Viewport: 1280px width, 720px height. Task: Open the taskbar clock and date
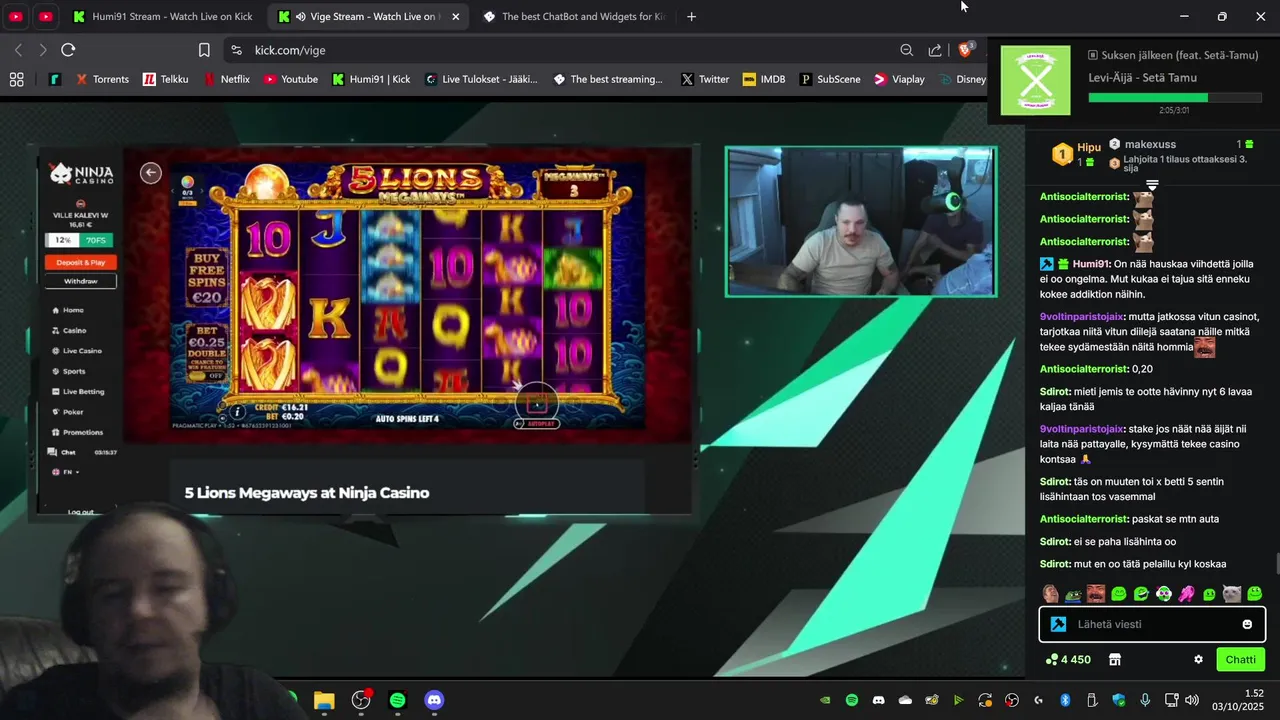[1238, 700]
